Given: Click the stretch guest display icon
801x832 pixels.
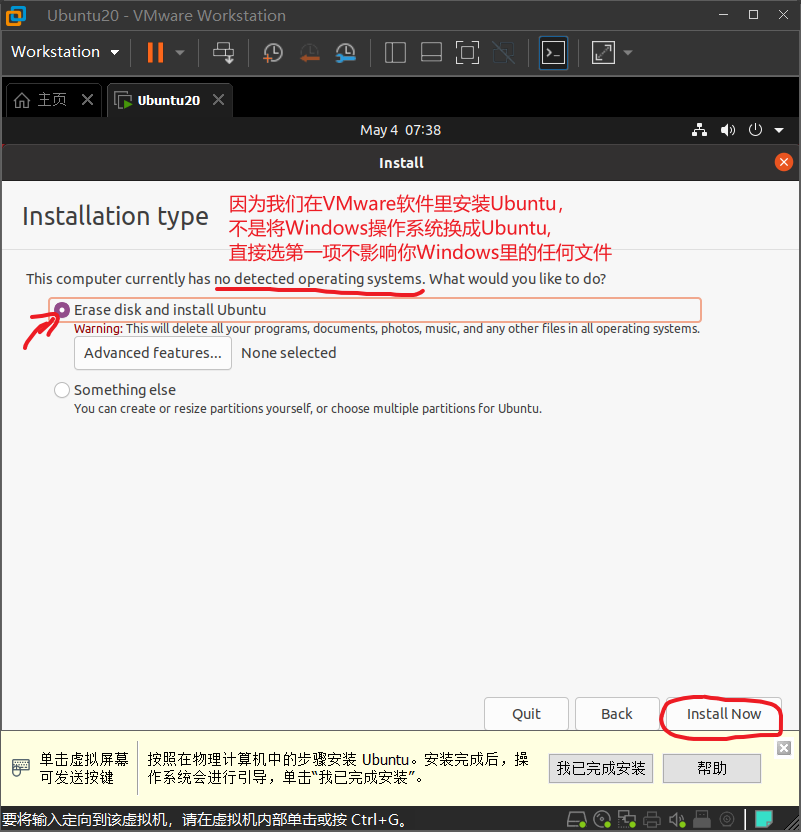Looking at the screenshot, I should (603, 53).
